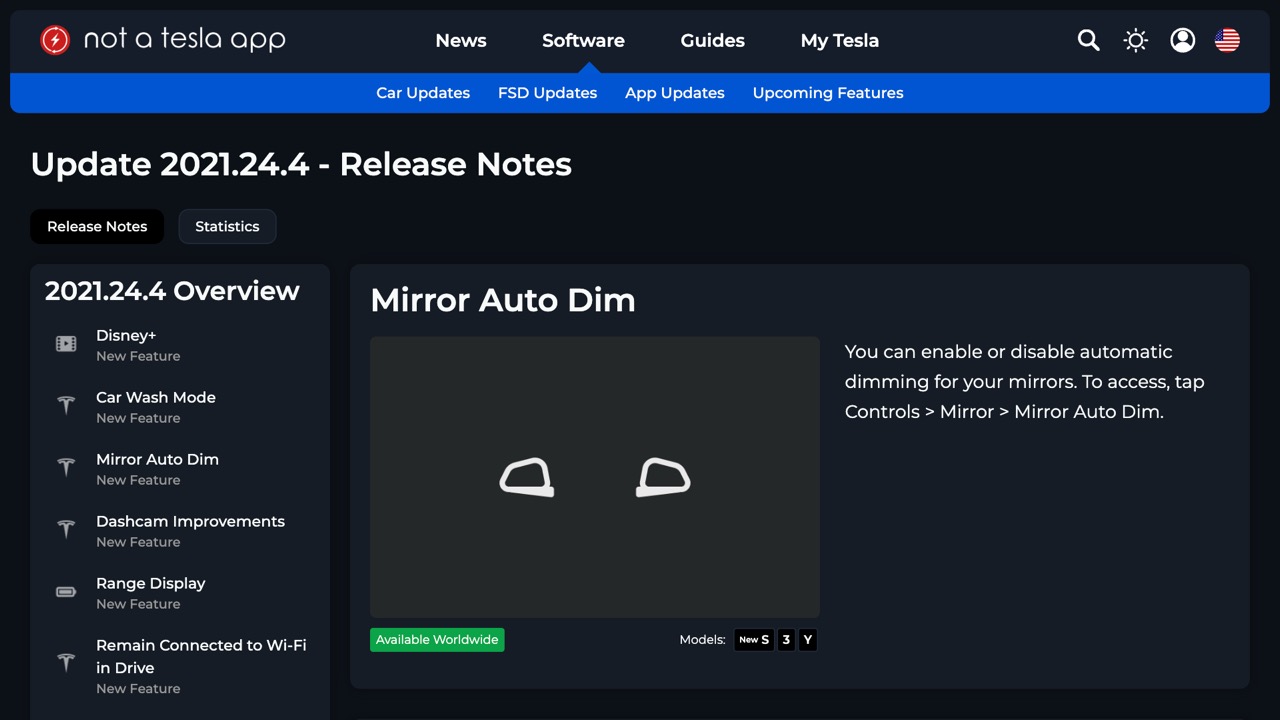Viewport: 1280px width, 720px height.
Task: Click the Disney+ film icon in the overview
Action: click(x=66, y=344)
